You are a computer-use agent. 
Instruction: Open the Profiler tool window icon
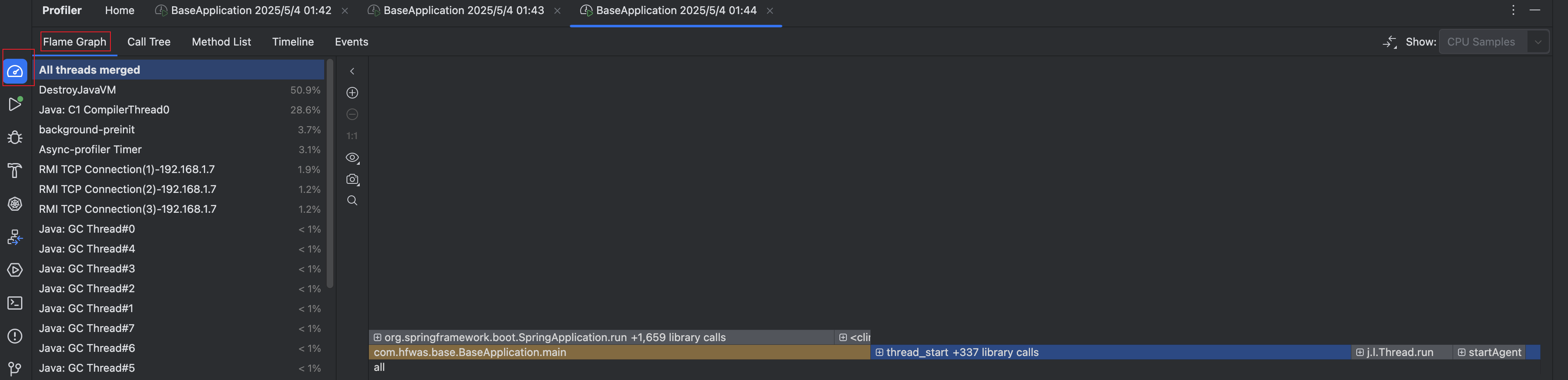15,71
